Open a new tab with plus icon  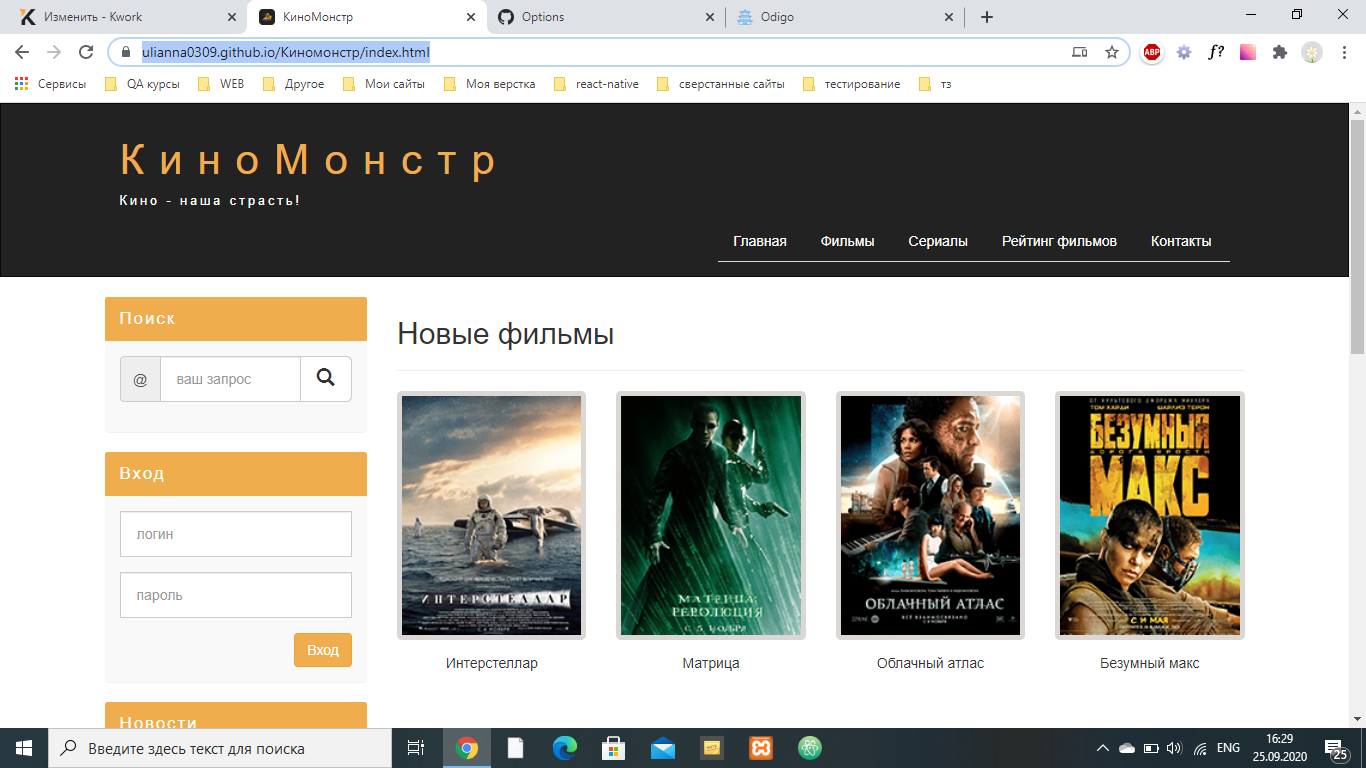[987, 17]
